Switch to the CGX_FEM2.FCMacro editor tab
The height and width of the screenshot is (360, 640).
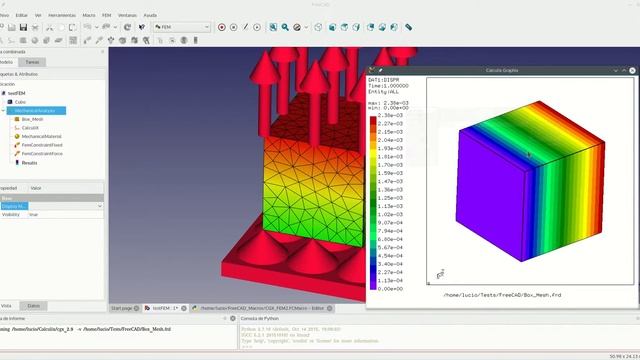coord(262,308)
